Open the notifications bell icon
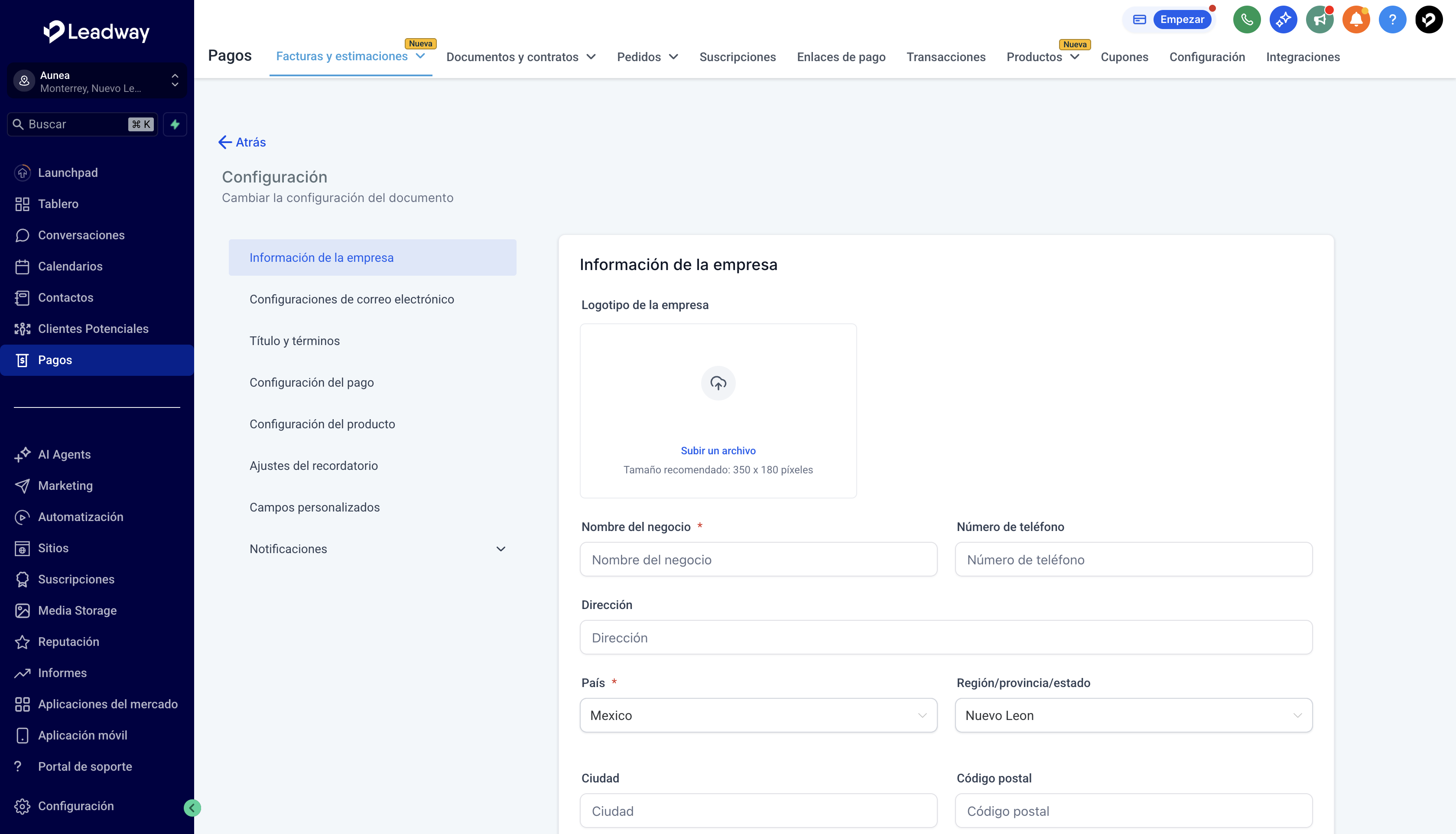Viewport: 1456px width, 834px height. click(1356, 20)
